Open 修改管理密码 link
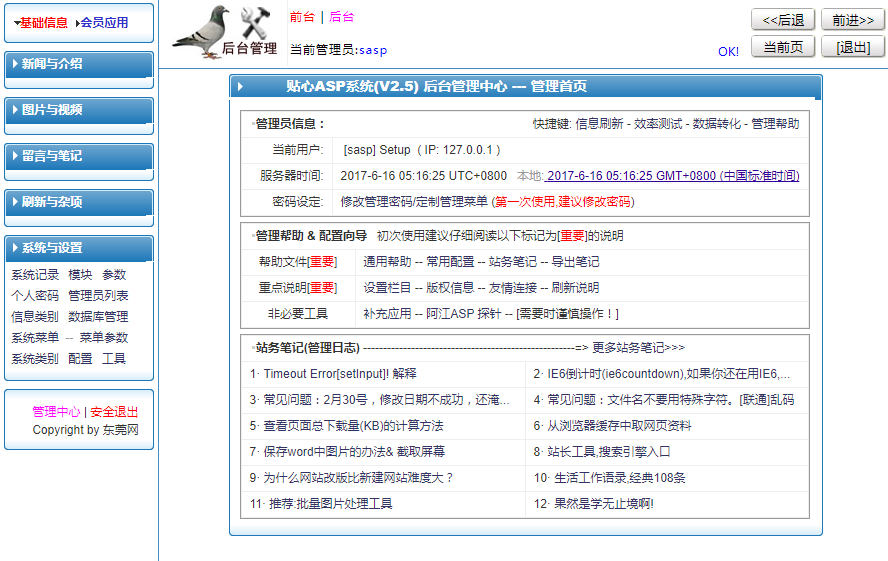Screen dimensions: 888x561 click(x=375, y=202)
